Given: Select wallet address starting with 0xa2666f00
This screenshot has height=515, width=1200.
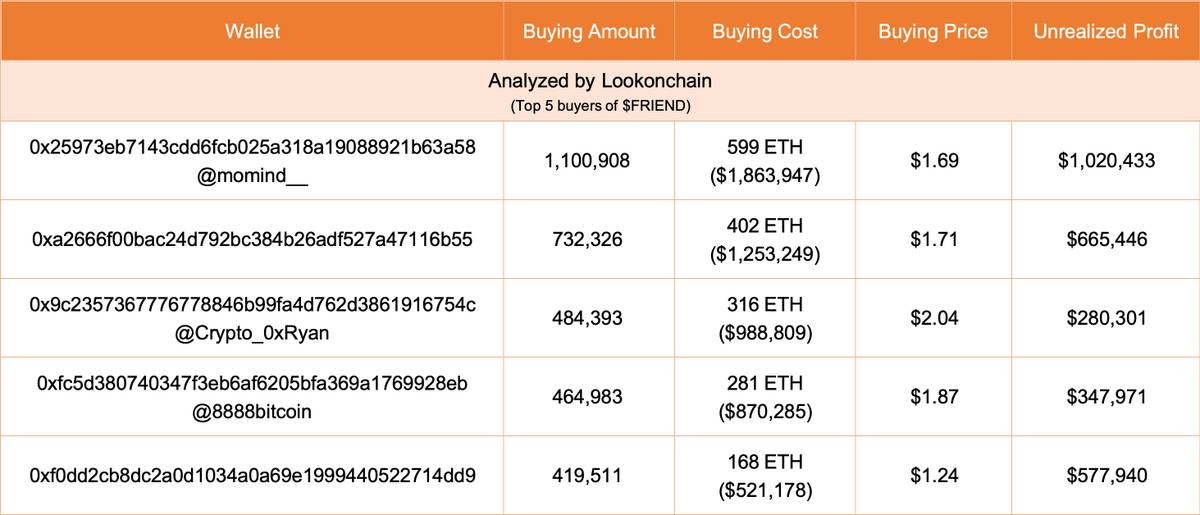Looking at the screenshot, I should pyautogui.click(x=253, y=239).
